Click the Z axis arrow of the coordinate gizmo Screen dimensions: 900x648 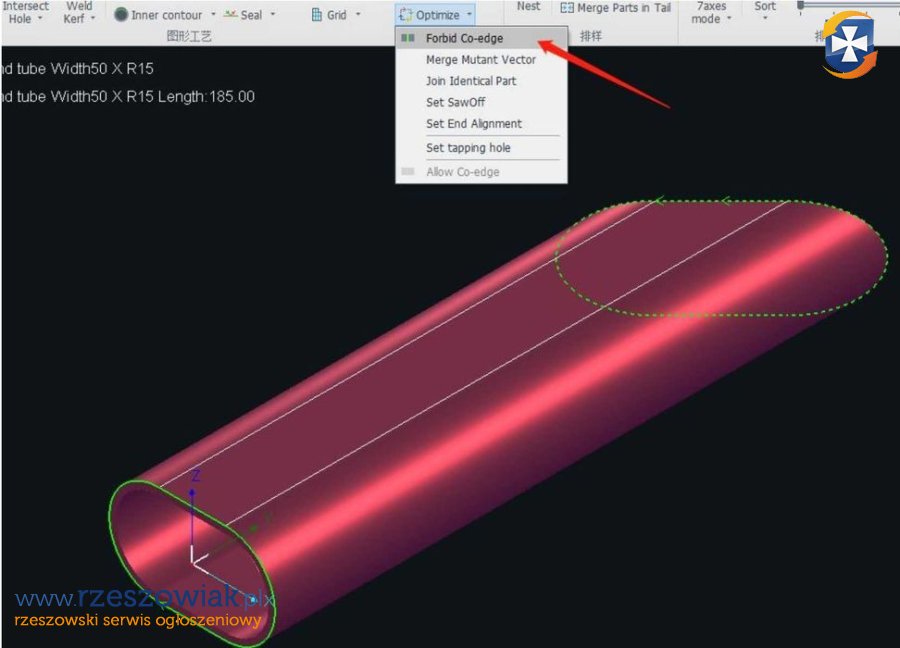click(x=192, y=492)
